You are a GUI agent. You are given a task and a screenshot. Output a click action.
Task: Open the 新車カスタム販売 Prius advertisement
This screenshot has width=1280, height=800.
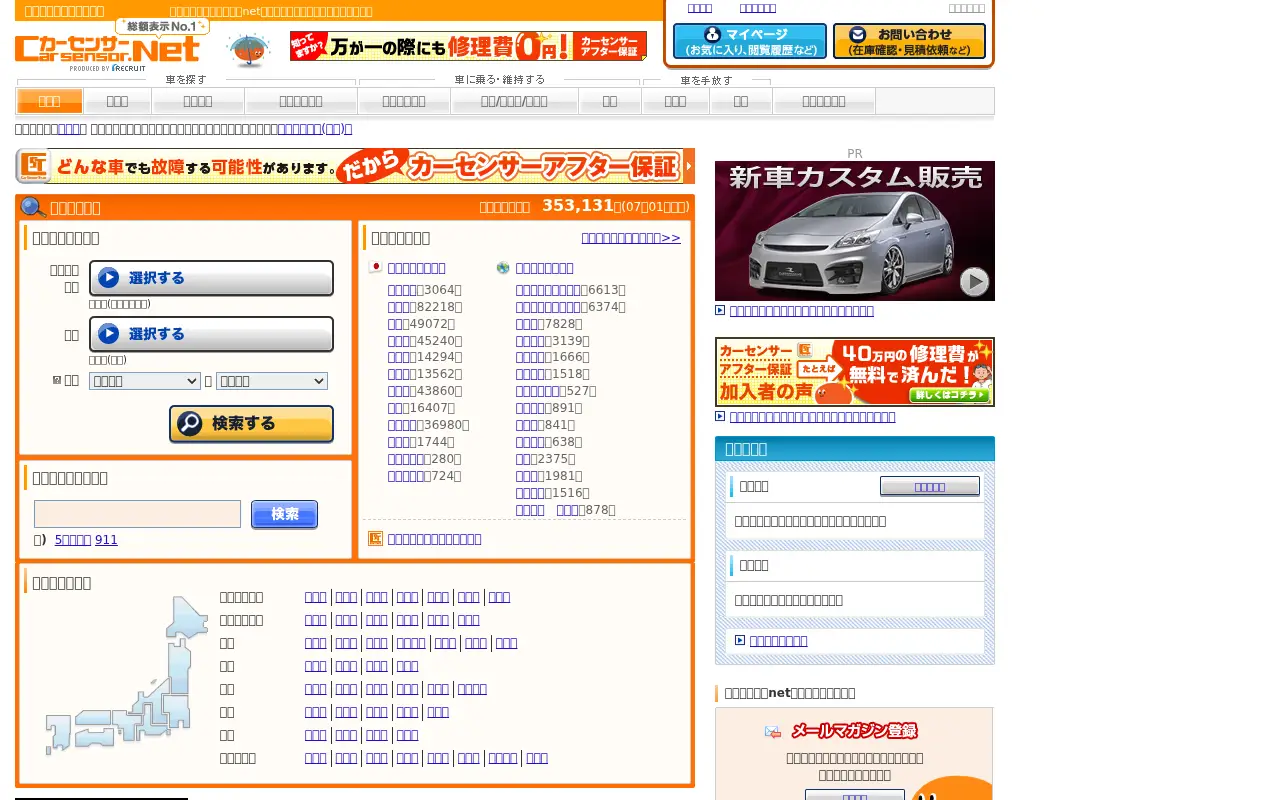(x=855, y=231)
